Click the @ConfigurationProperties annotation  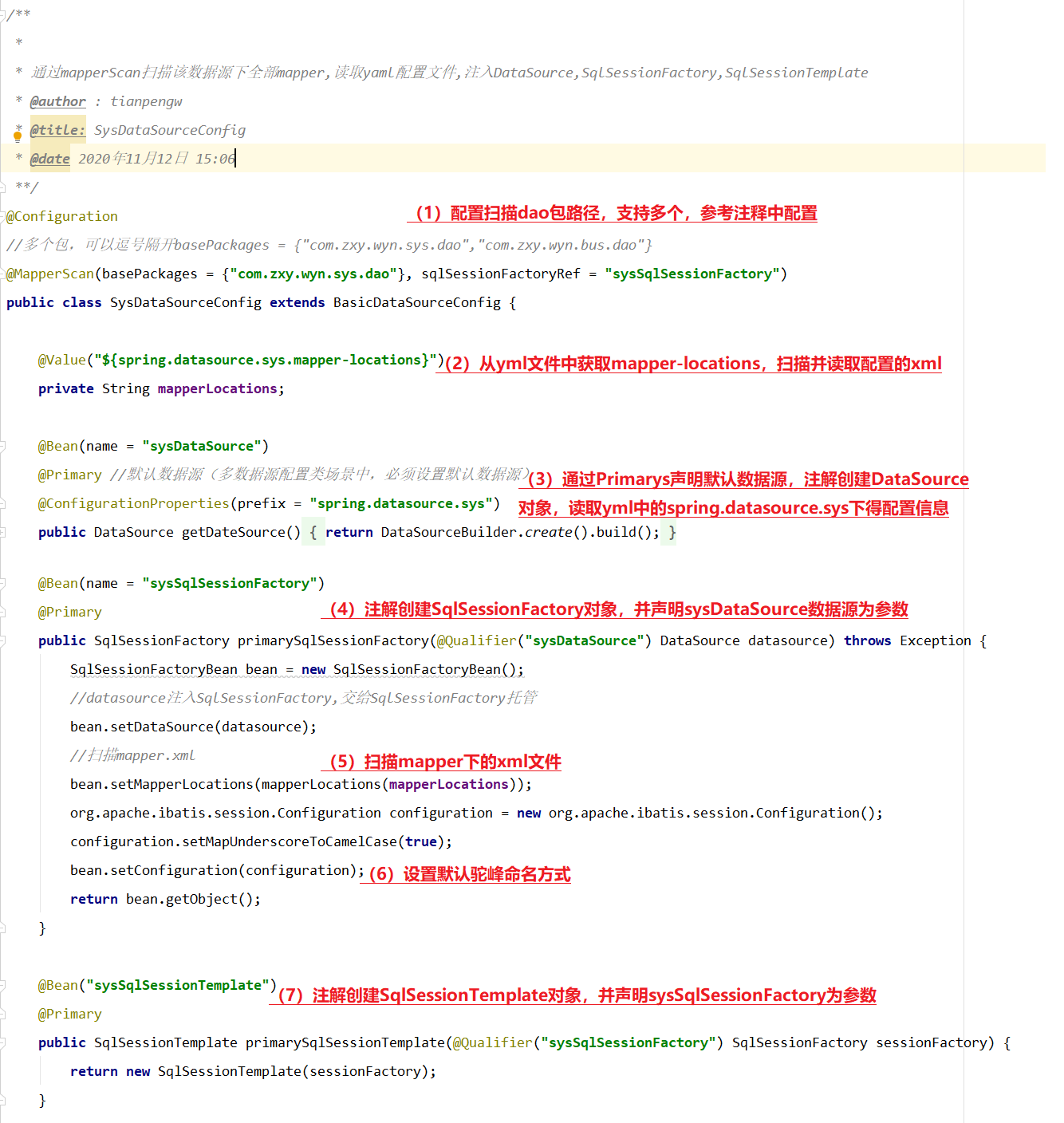[134, 503]
